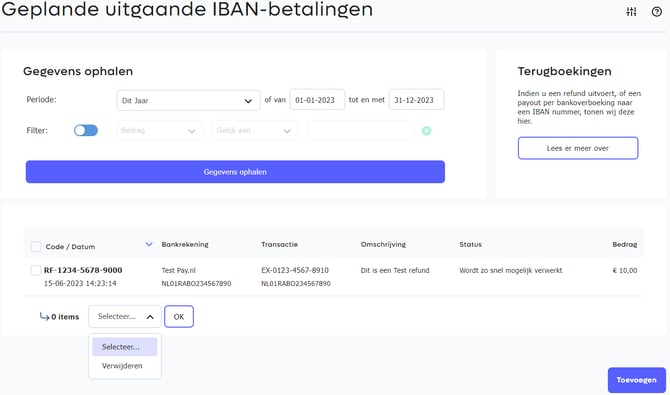
Task: Click the start date field 01-01-2023
Action: pos(317,100)
